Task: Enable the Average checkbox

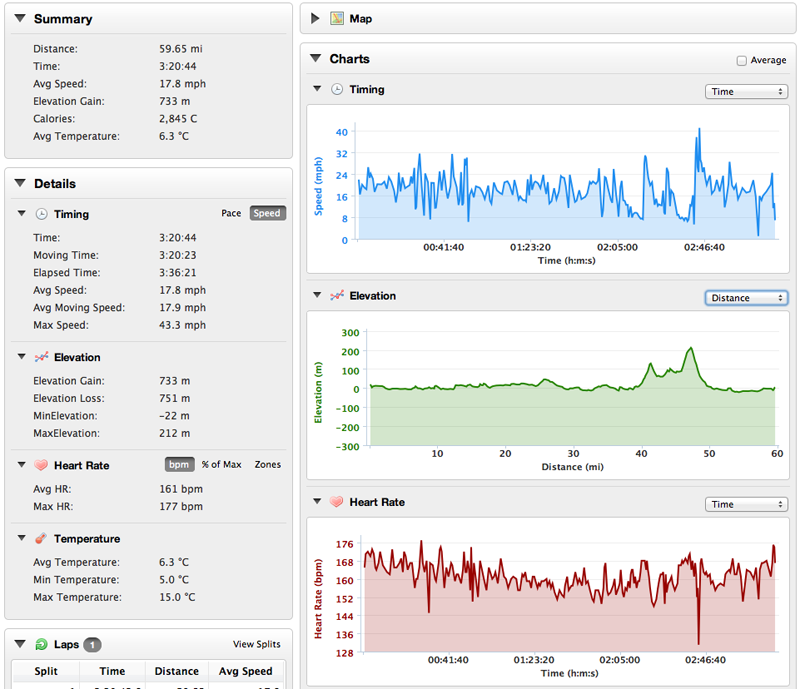Action: (741, 61)
